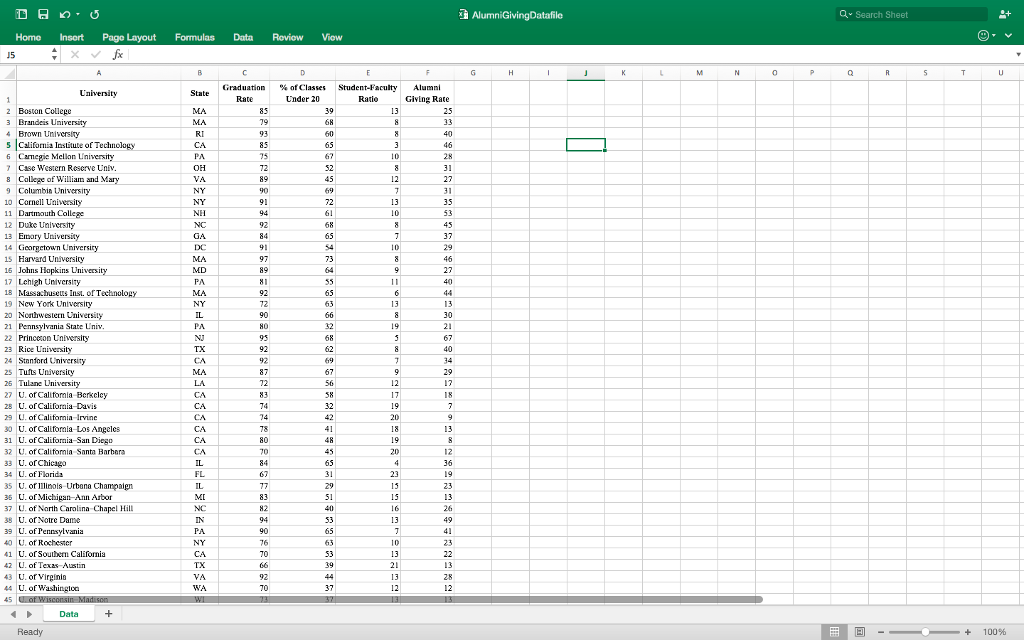Click the Name Box stepper arrows
Image resolution: width=1024 pixels, height=640 pixels.
54,55
